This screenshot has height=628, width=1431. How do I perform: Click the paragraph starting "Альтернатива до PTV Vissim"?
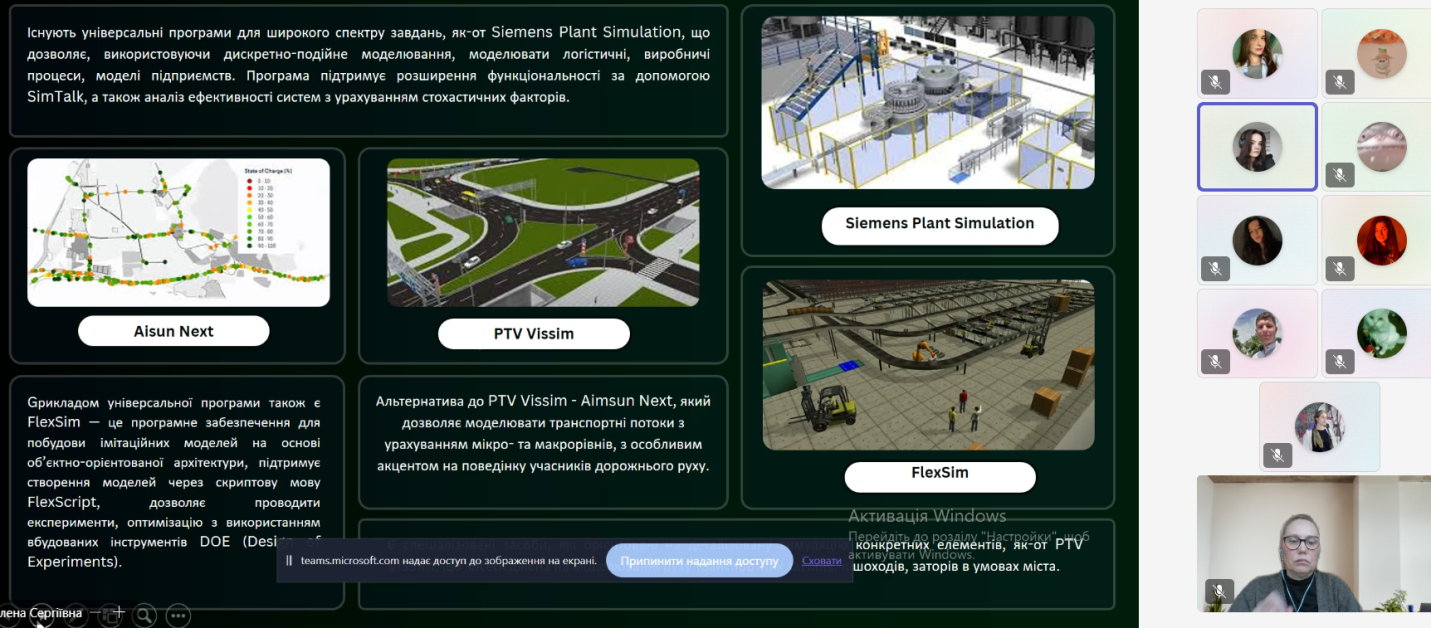click(543, 433)
